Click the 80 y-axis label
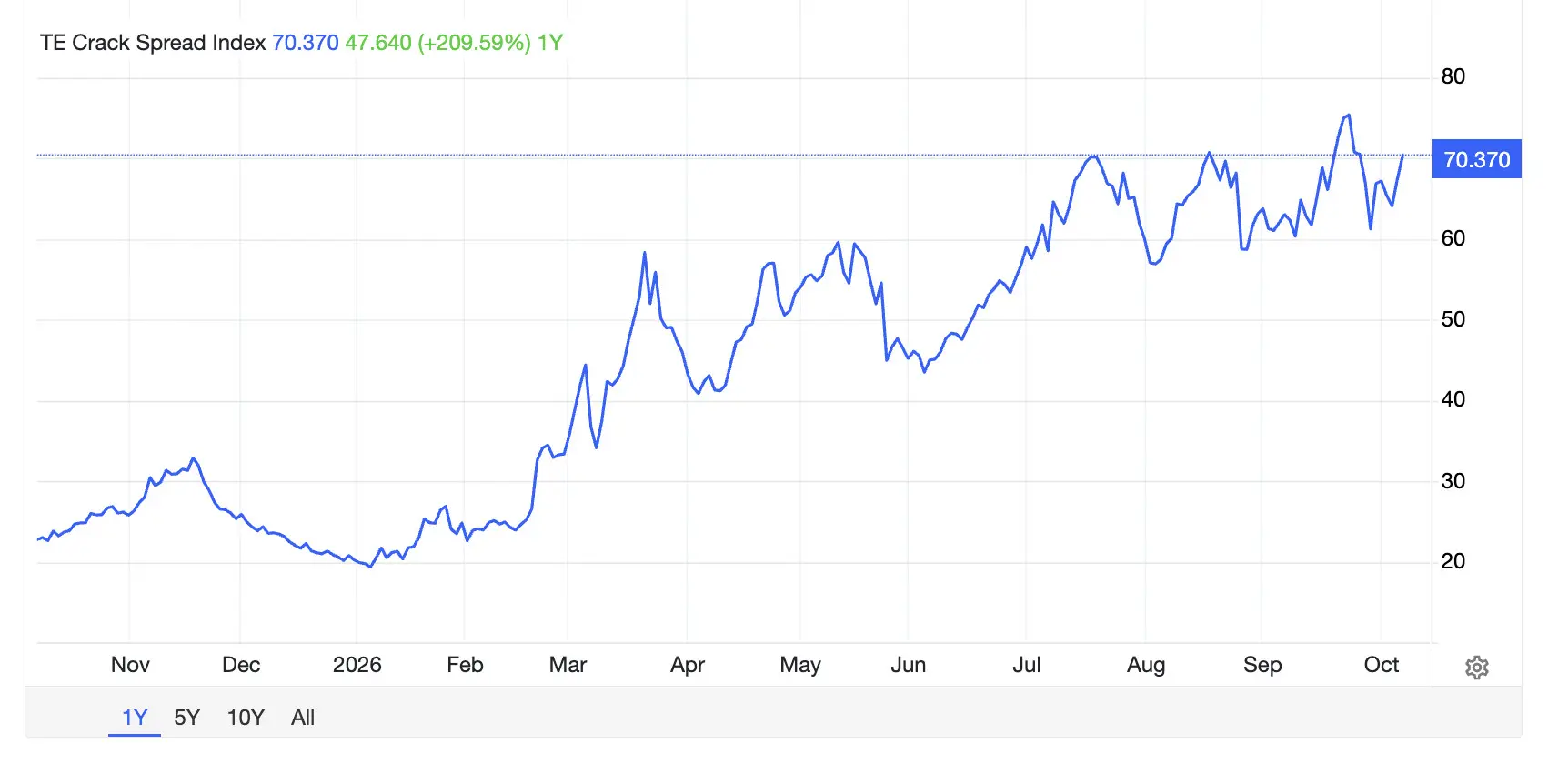The image size is (1548, 784). pos(1453,76)
